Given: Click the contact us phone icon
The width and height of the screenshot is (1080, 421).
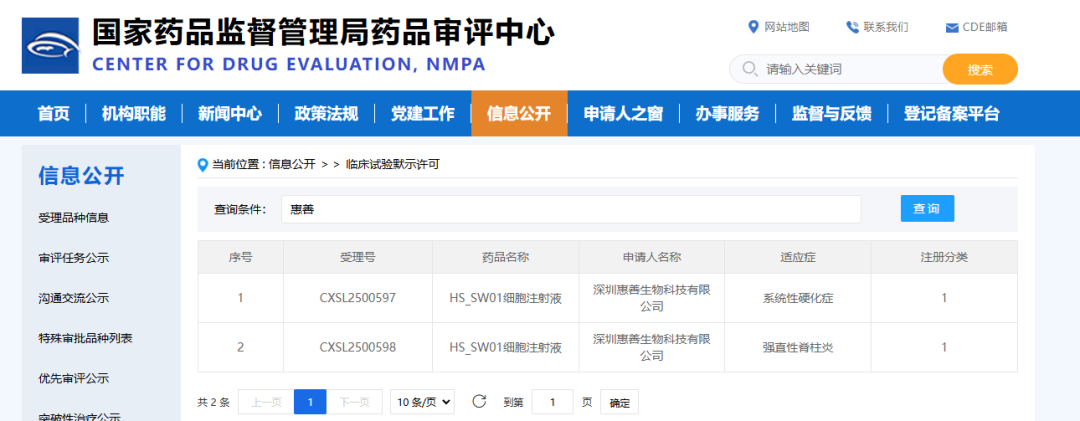Looking at the screenshot, I should point(852,27).
